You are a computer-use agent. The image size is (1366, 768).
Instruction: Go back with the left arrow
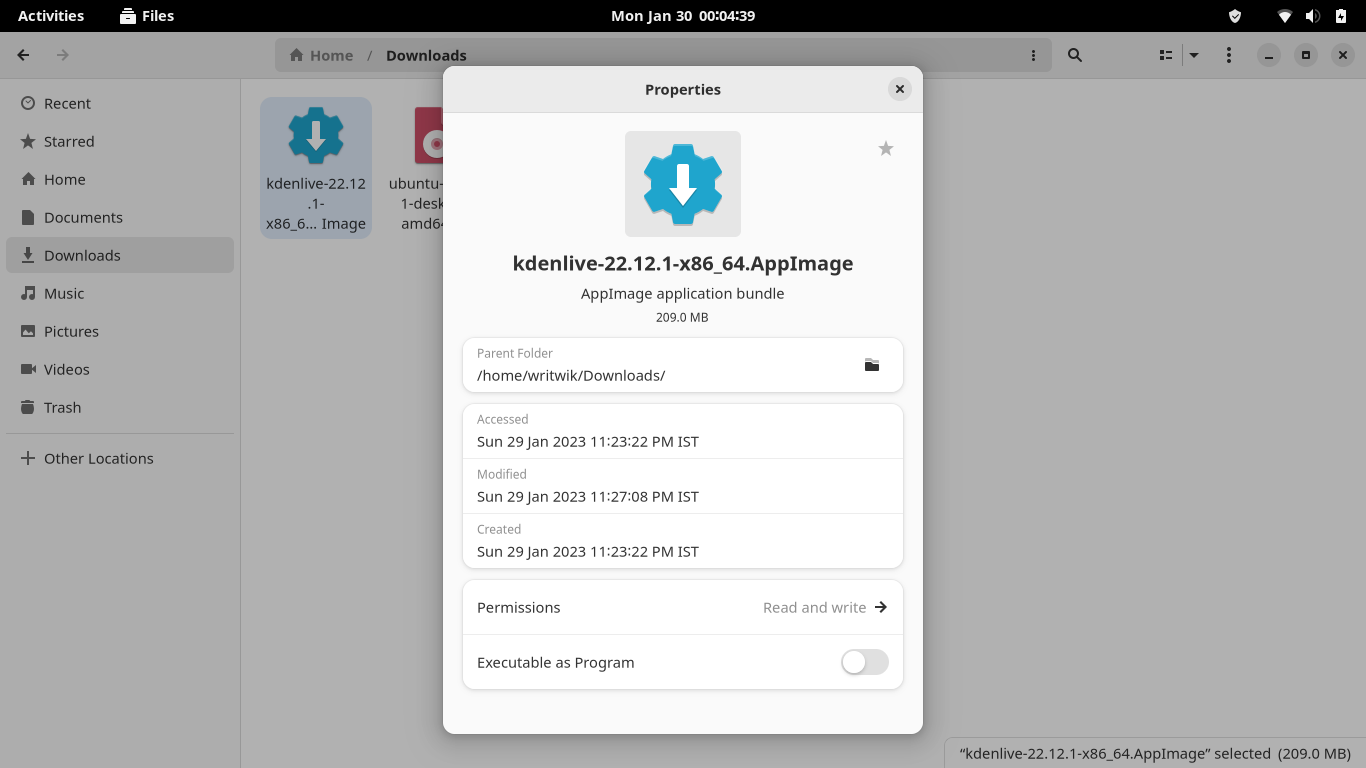click(23, 55)
